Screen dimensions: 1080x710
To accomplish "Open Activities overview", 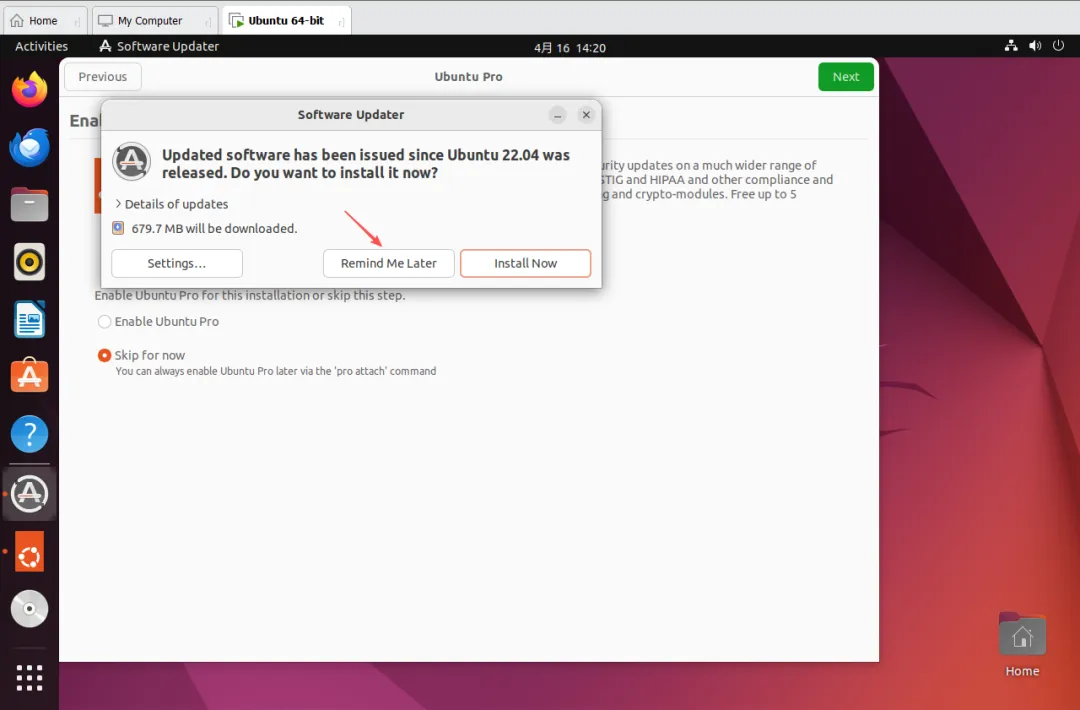I will click(41, 46).
